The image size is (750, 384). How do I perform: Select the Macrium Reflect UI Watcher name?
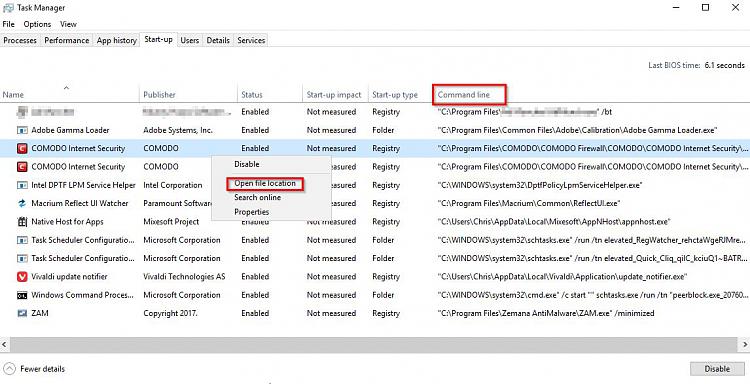80,203
